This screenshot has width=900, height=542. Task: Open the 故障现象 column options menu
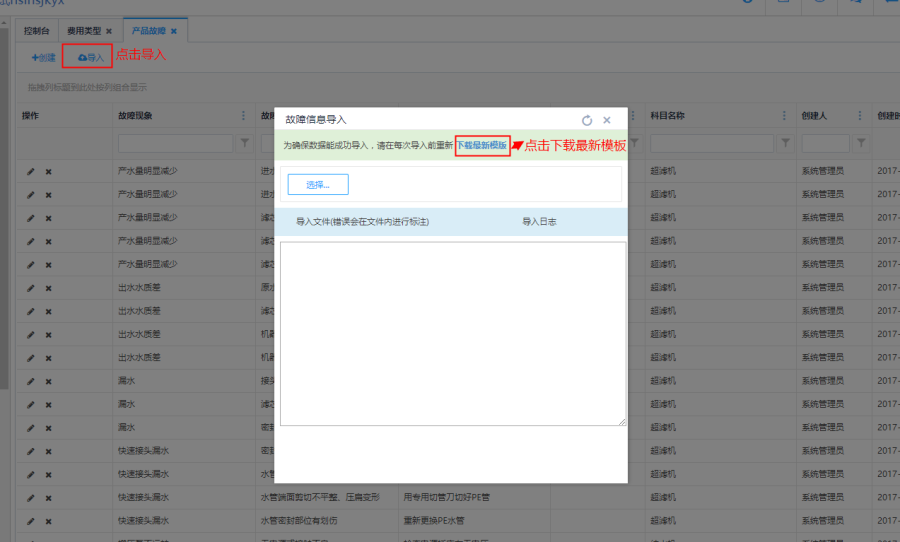pos(243,116)
